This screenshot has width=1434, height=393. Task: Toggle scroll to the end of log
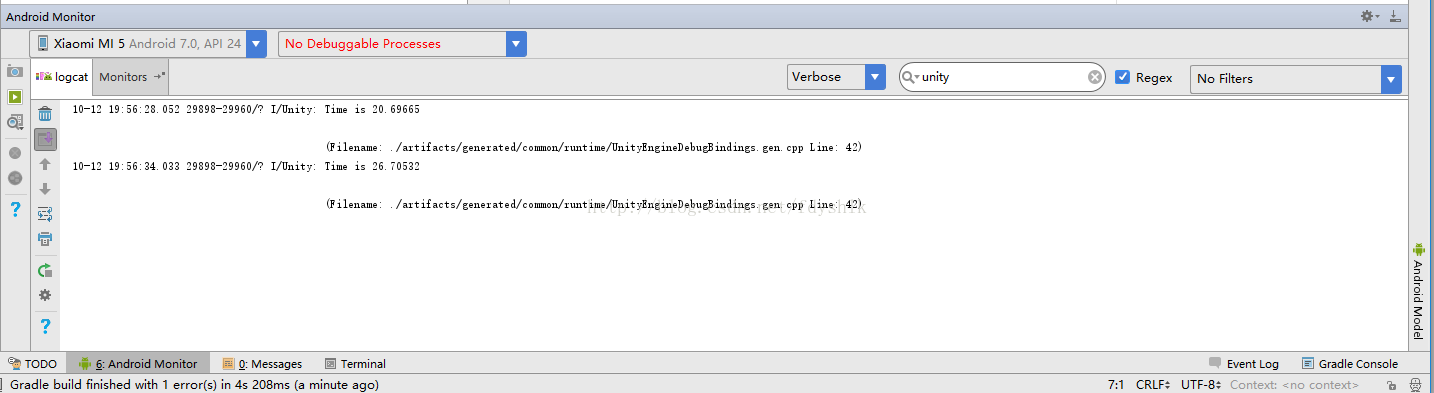click(x=45, y=139)
